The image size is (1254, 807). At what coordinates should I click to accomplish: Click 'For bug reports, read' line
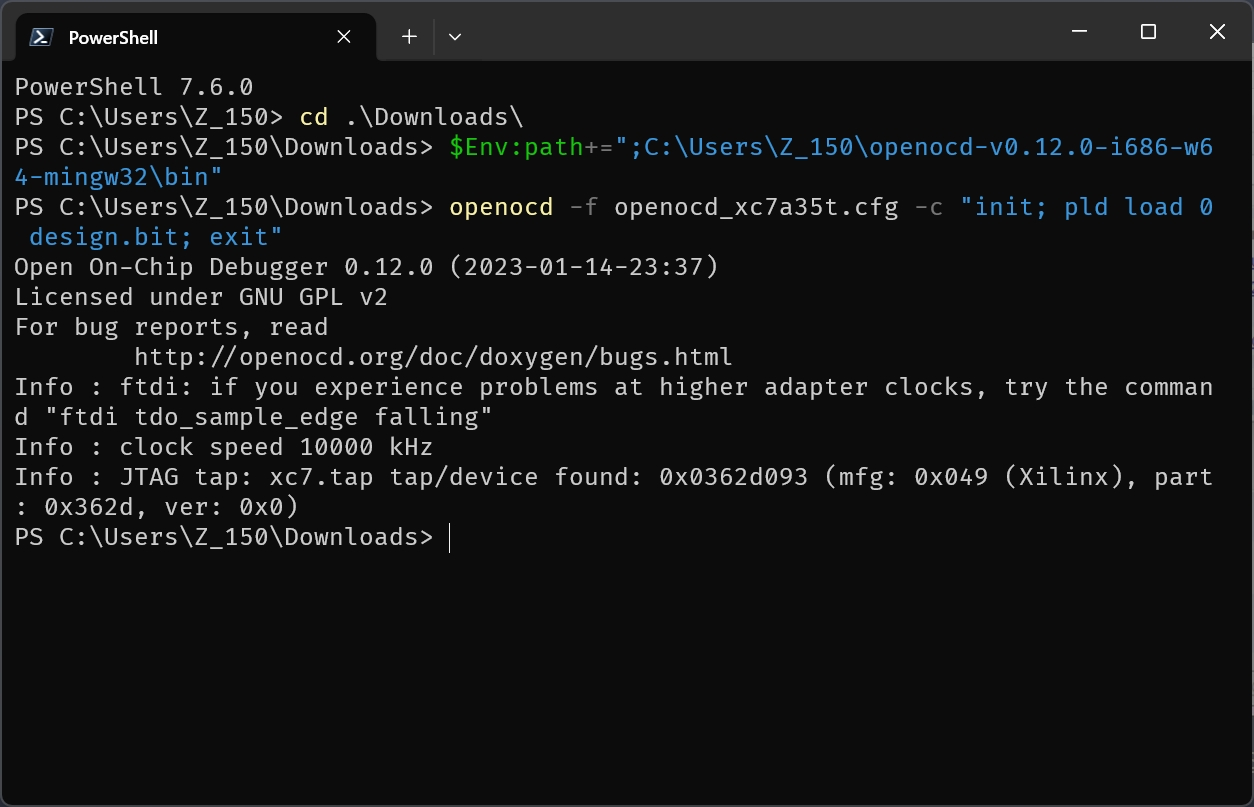coord(171,327)
